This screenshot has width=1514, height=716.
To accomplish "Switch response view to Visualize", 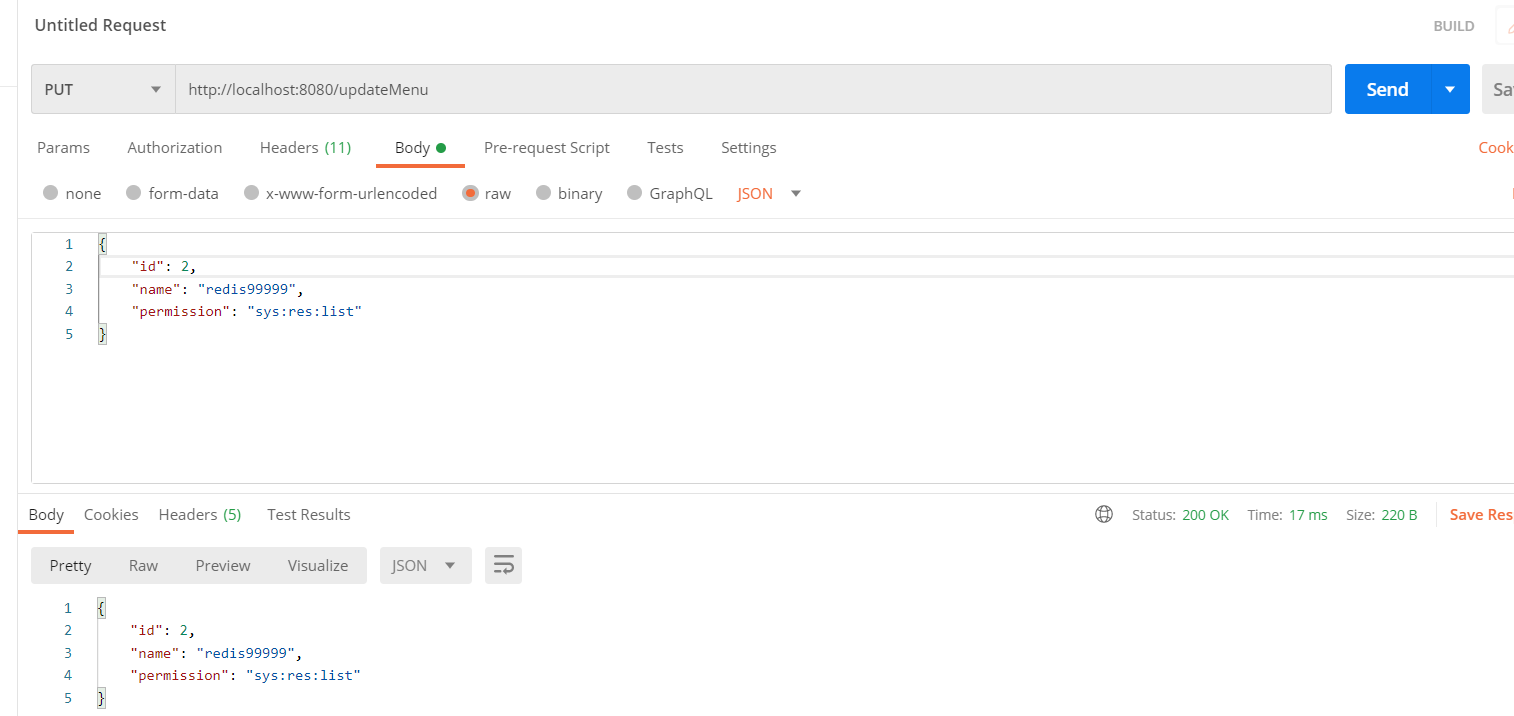I will [318, 565].
